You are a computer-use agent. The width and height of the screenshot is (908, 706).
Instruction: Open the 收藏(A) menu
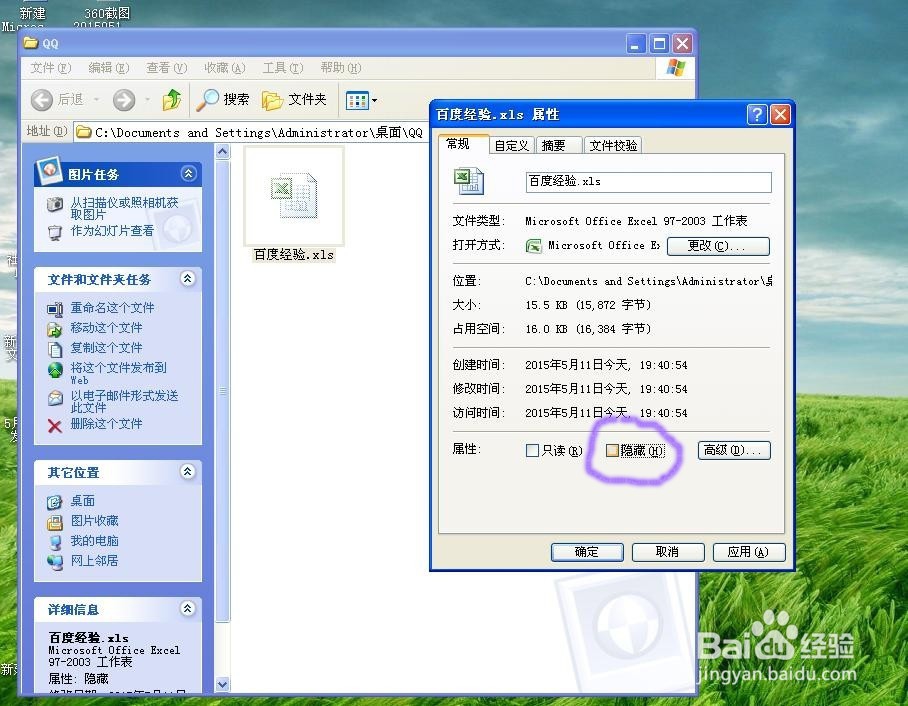tap(225, 68)
